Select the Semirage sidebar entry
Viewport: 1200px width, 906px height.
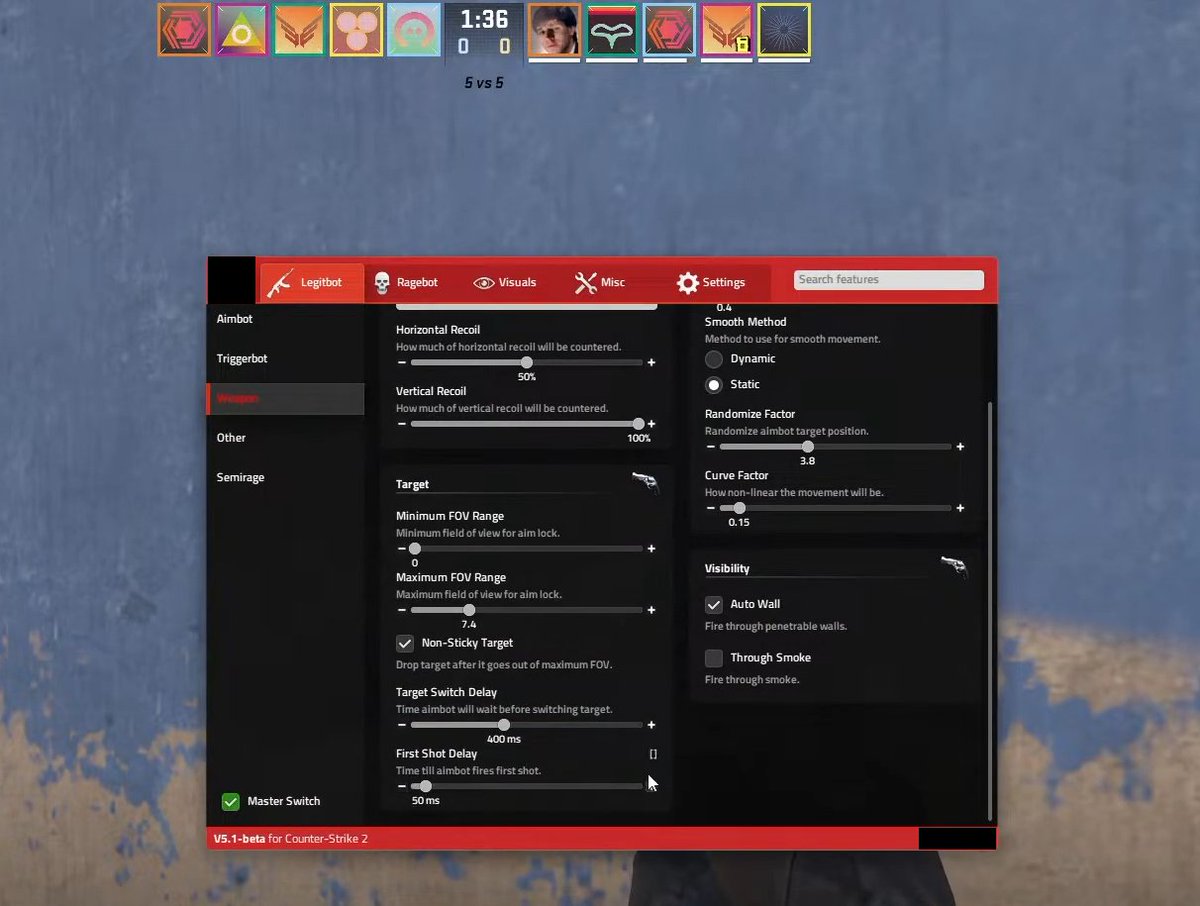click(x=240, y=477)
